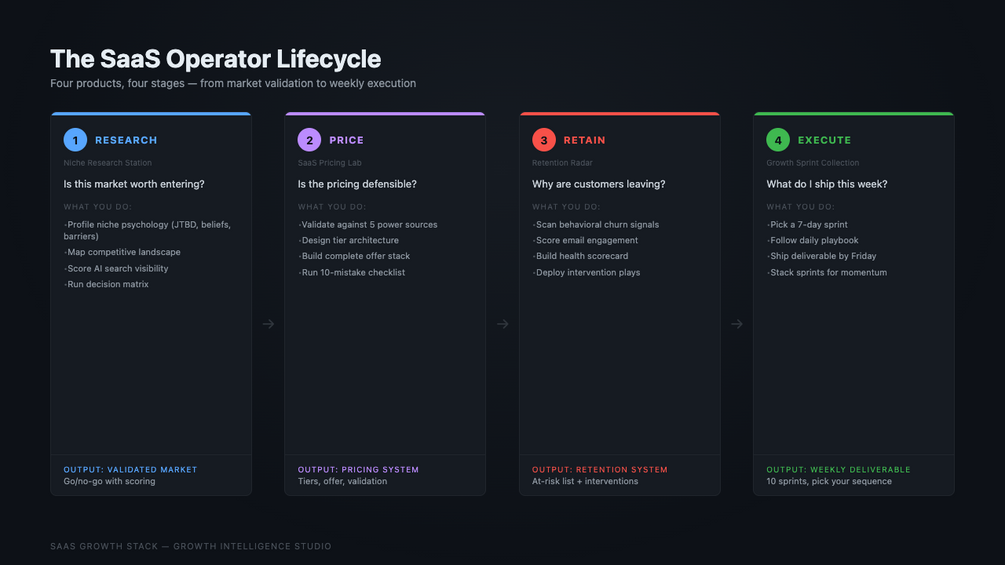Click 'Is this market worth entering?' question
The image size is (1005, 565).
[134, 184]
